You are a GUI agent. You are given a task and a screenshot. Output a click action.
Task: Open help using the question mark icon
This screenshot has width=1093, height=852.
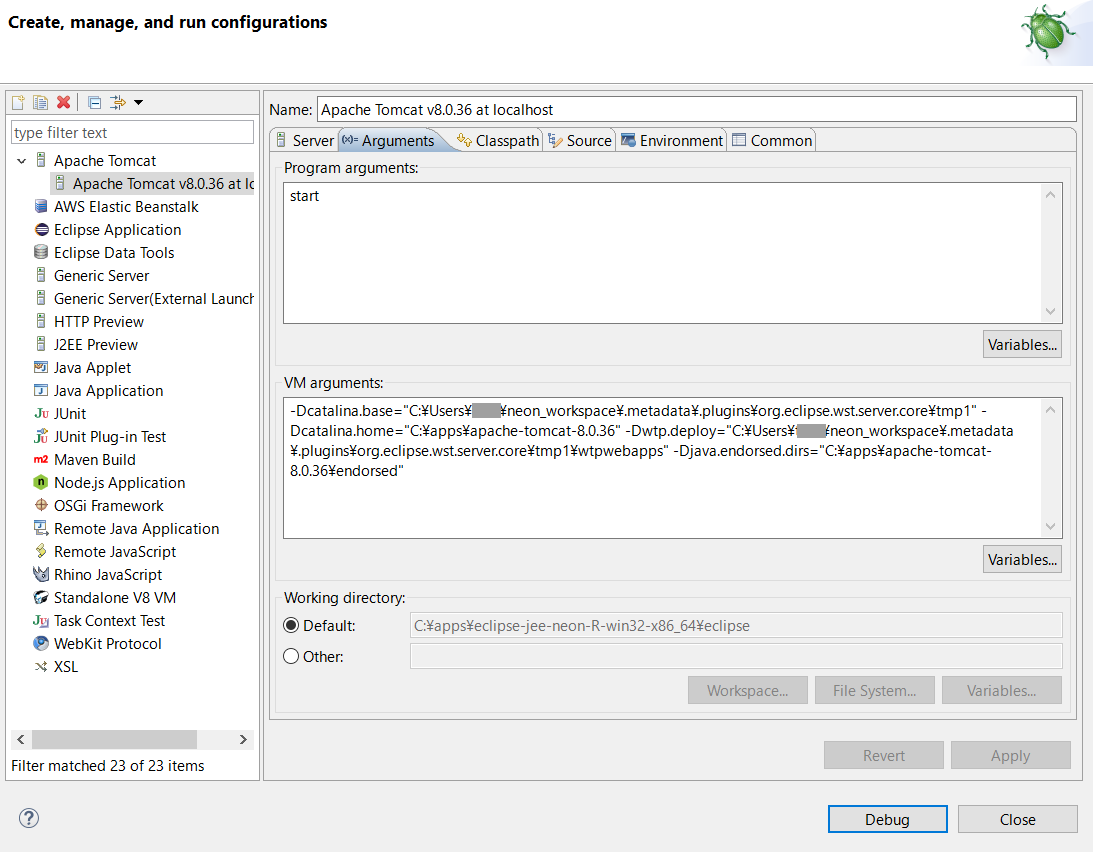click(x=28, y=818)
